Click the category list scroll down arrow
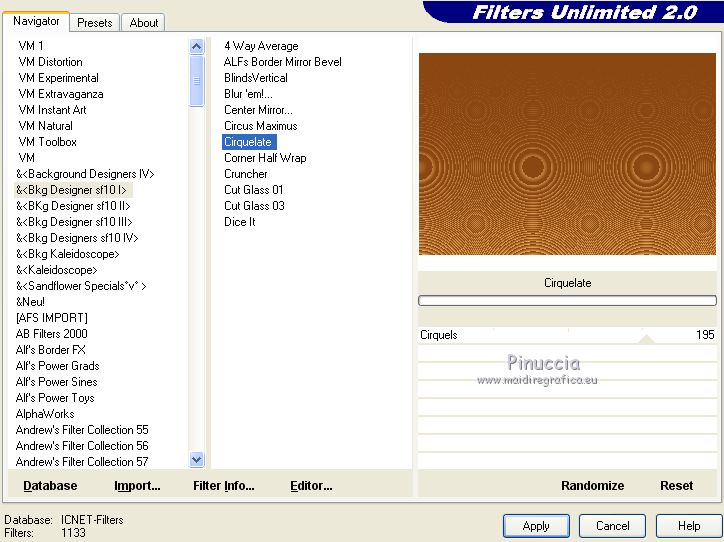 coord(196,459)
